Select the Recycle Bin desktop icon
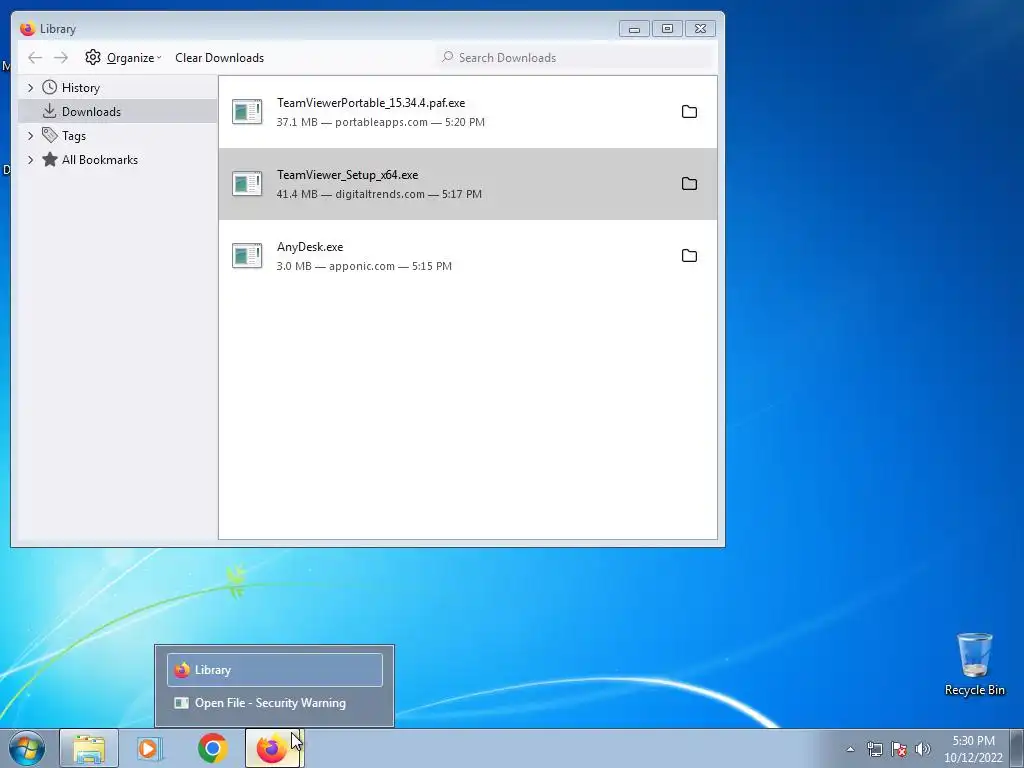1024x768 pixels. pos(974,664)
